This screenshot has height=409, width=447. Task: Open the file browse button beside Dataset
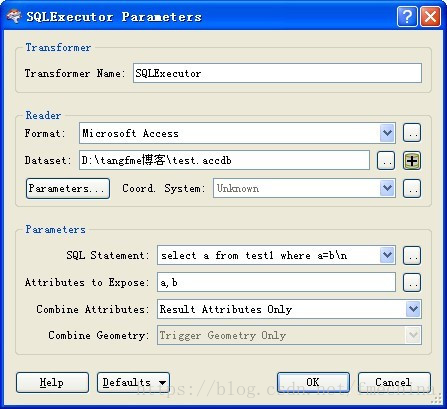tap(386, 161)
